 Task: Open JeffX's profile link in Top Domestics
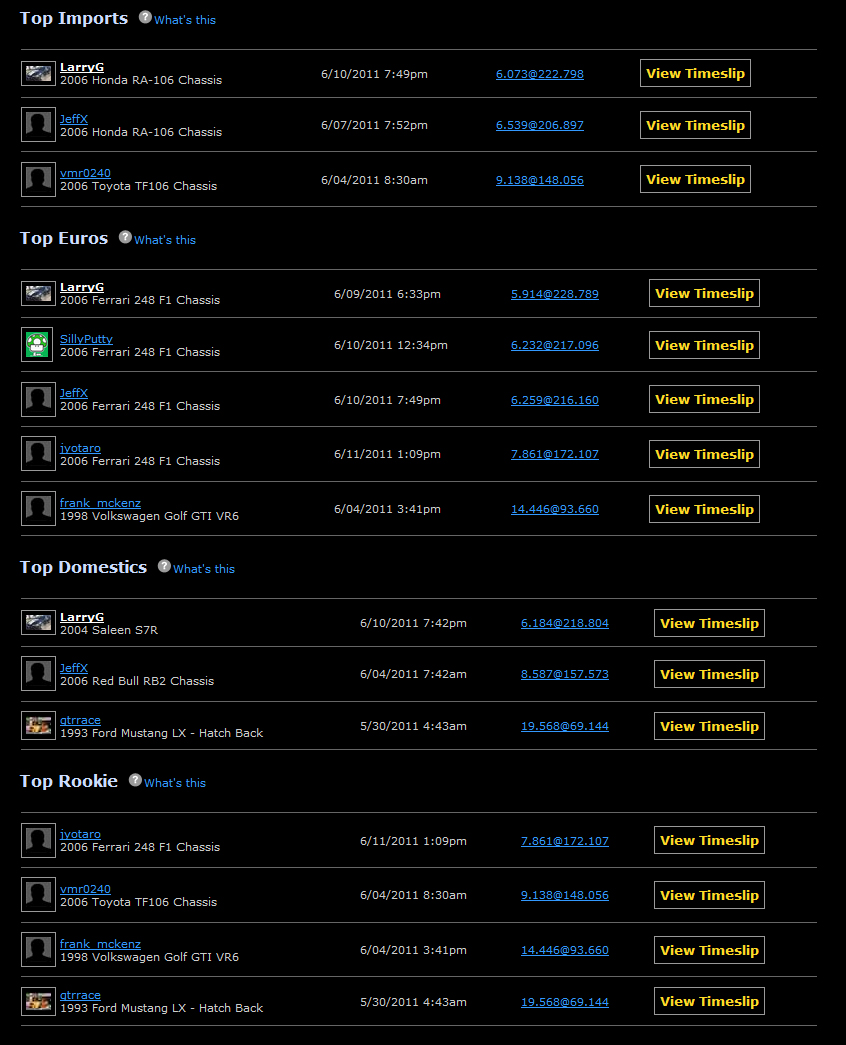[74, 668]
